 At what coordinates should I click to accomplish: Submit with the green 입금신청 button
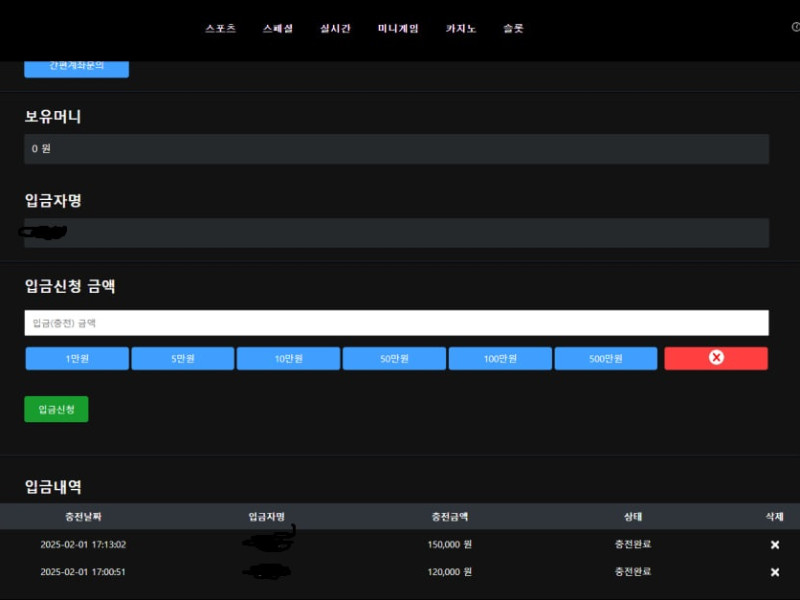pos(56,409)
